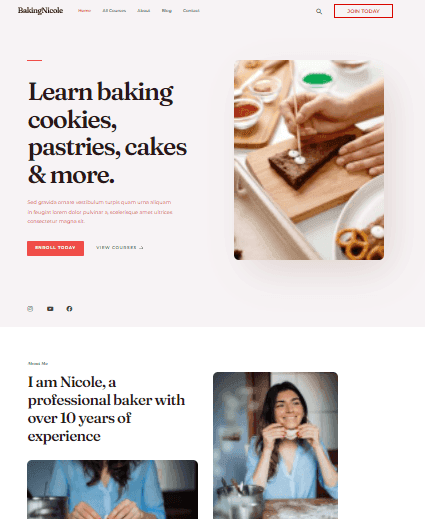Open the All Courses menu item

[x=114, y=11]
